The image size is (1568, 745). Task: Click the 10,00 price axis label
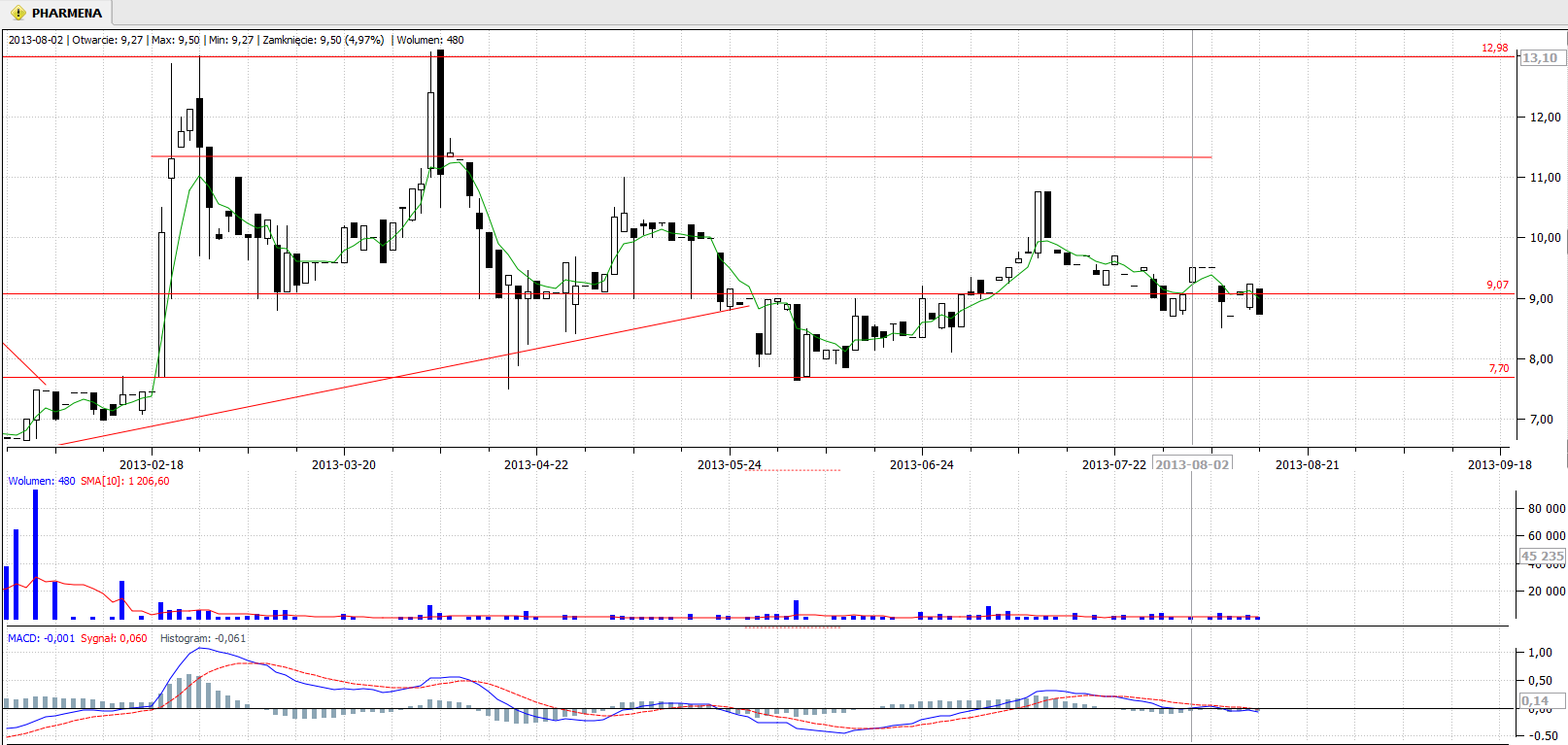point(1545,238)
